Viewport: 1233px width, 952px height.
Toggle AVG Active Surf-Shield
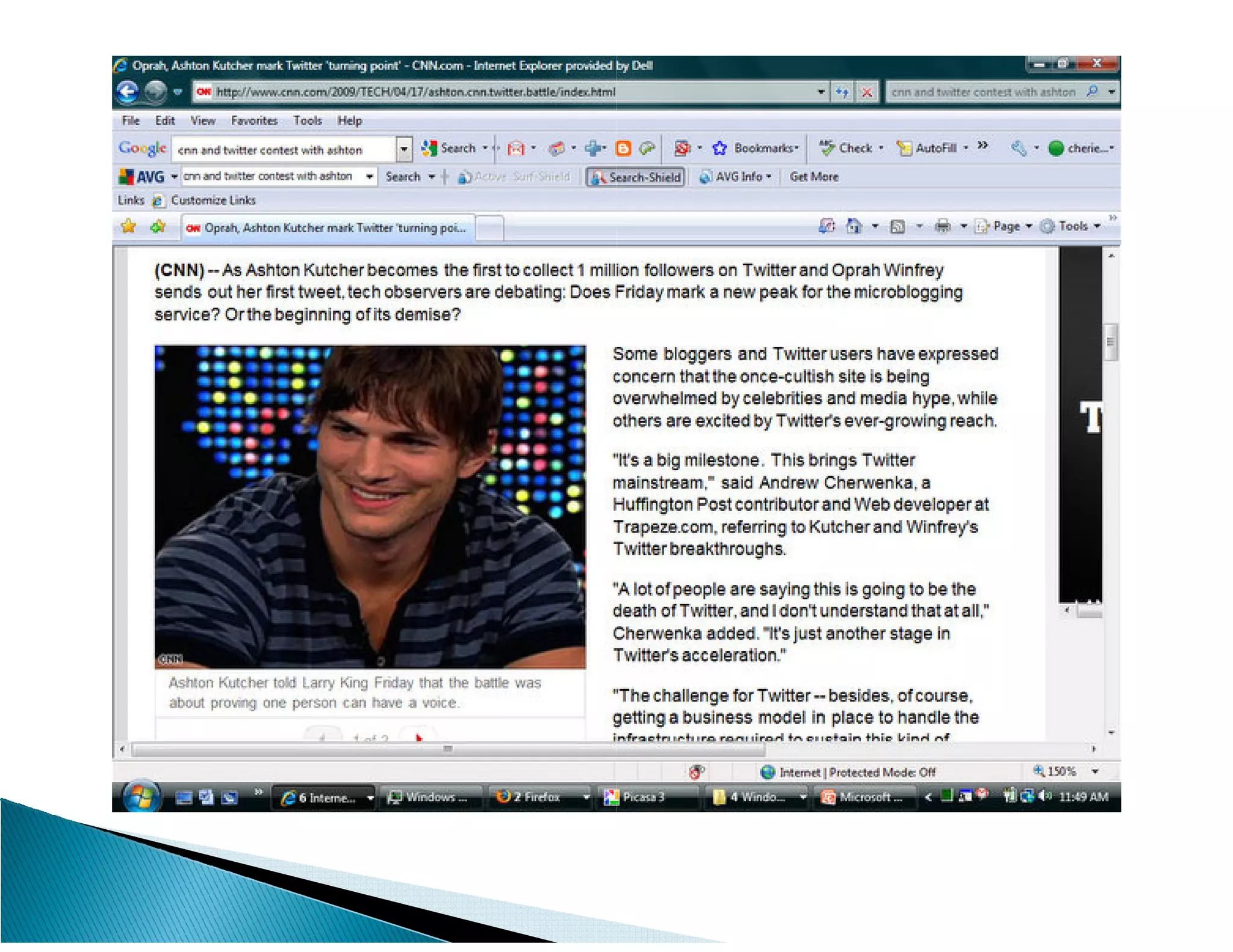pos(515,177)
